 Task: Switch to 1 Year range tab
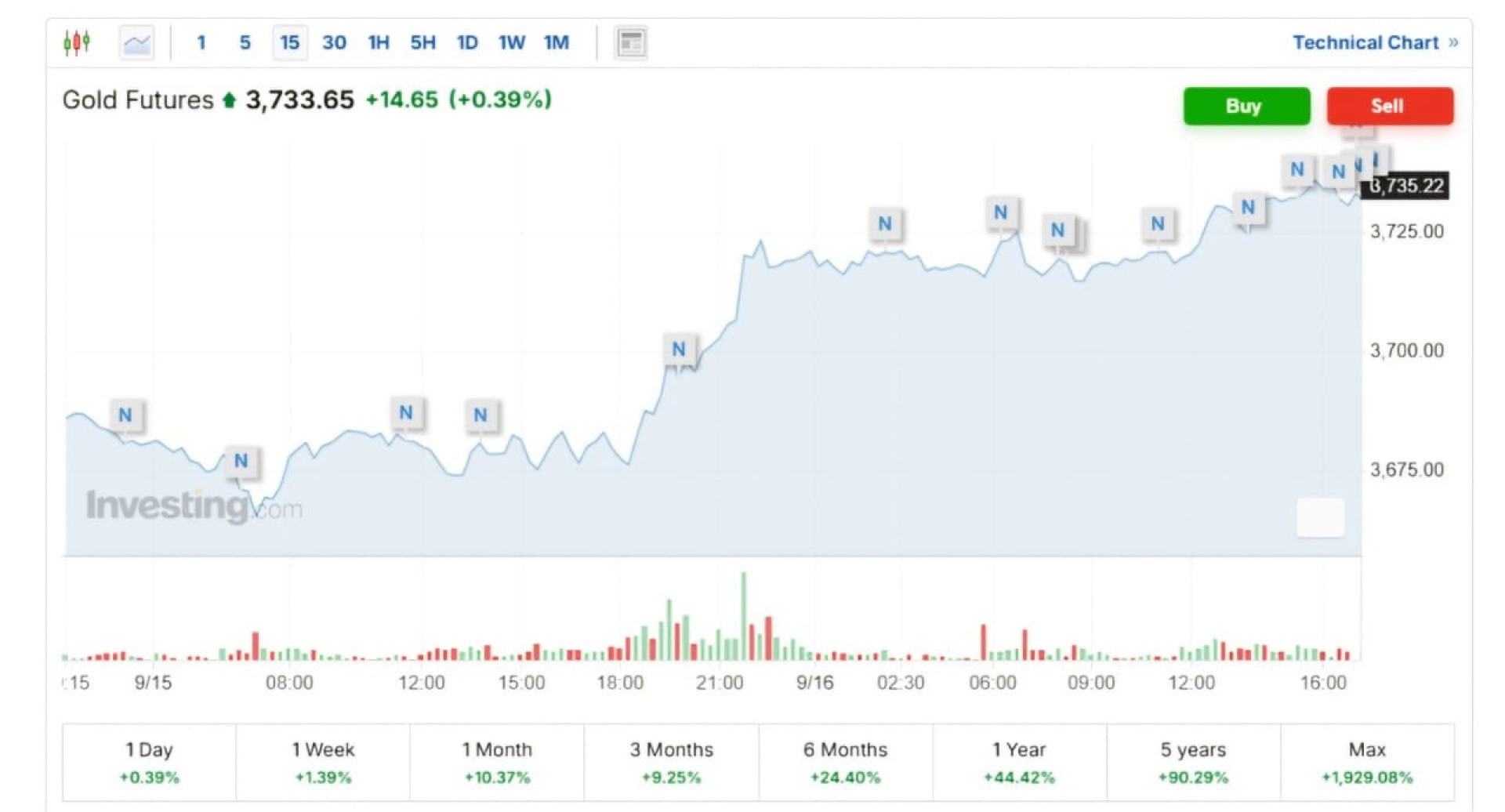click(x=1019, y=762)
